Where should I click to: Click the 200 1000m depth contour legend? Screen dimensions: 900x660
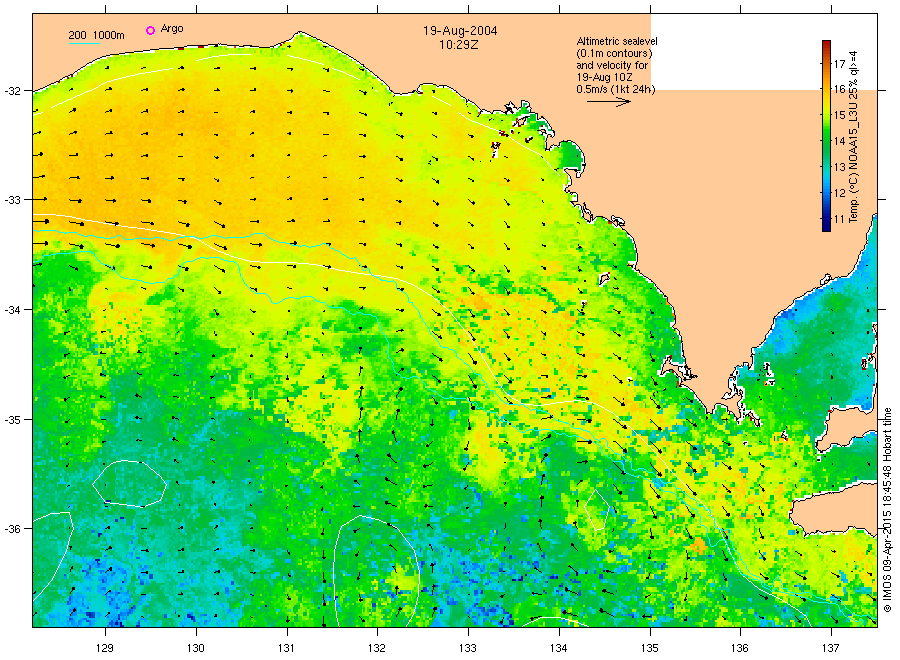(96, 35)
